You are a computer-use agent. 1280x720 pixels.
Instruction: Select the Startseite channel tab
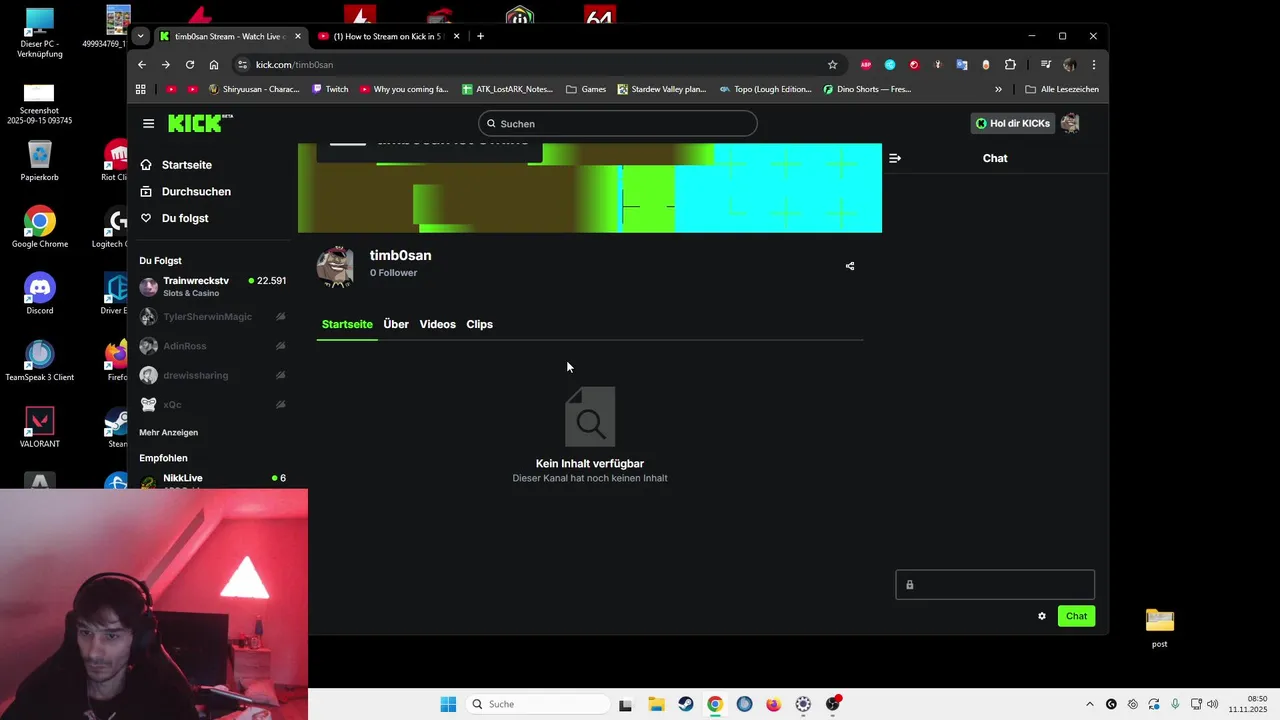click(x=347, y=324)
